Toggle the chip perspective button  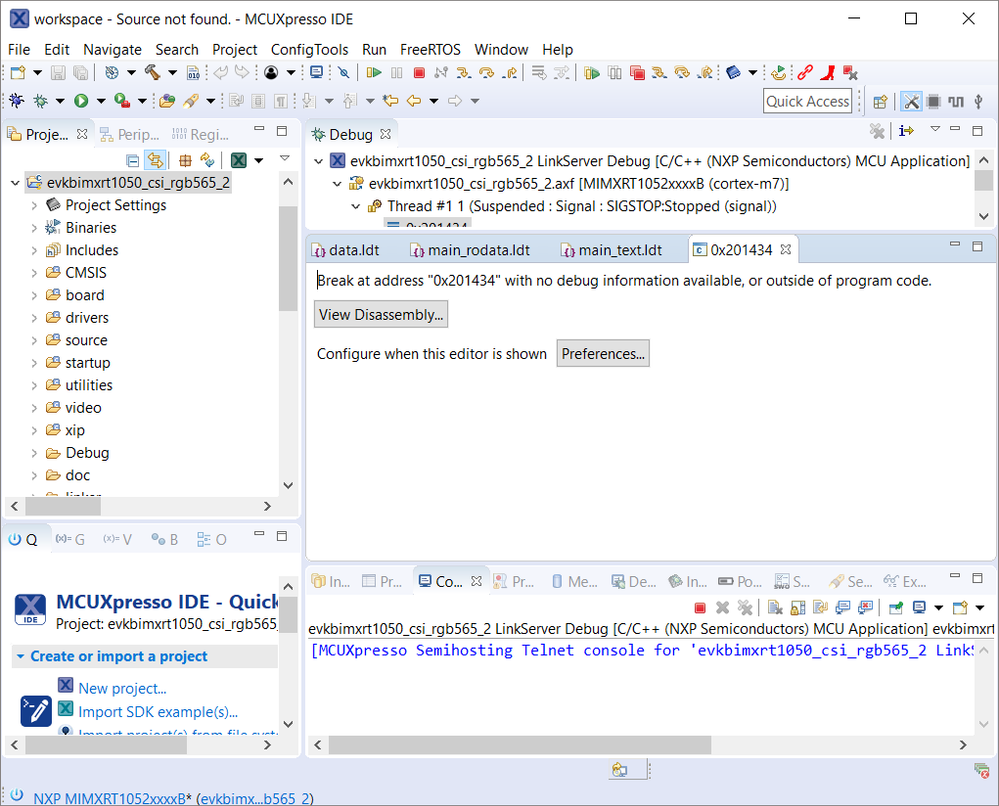click(933, 101)
